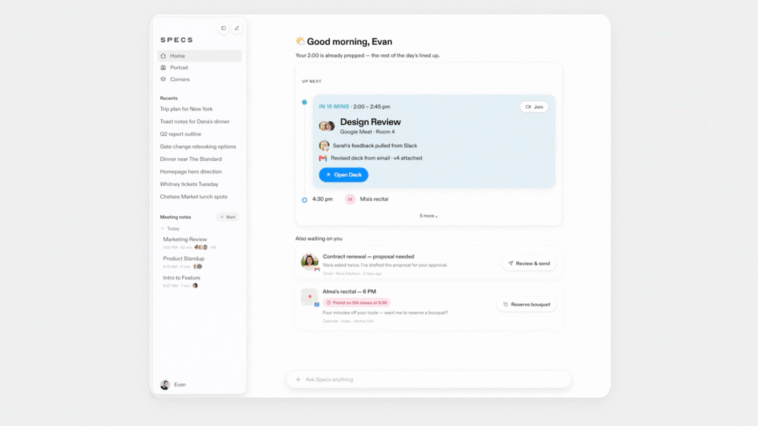The height and width of the screenshot is (426, 758).
Task: Select the 4:30 pm Mia's recital event
Action: [350, 199]
